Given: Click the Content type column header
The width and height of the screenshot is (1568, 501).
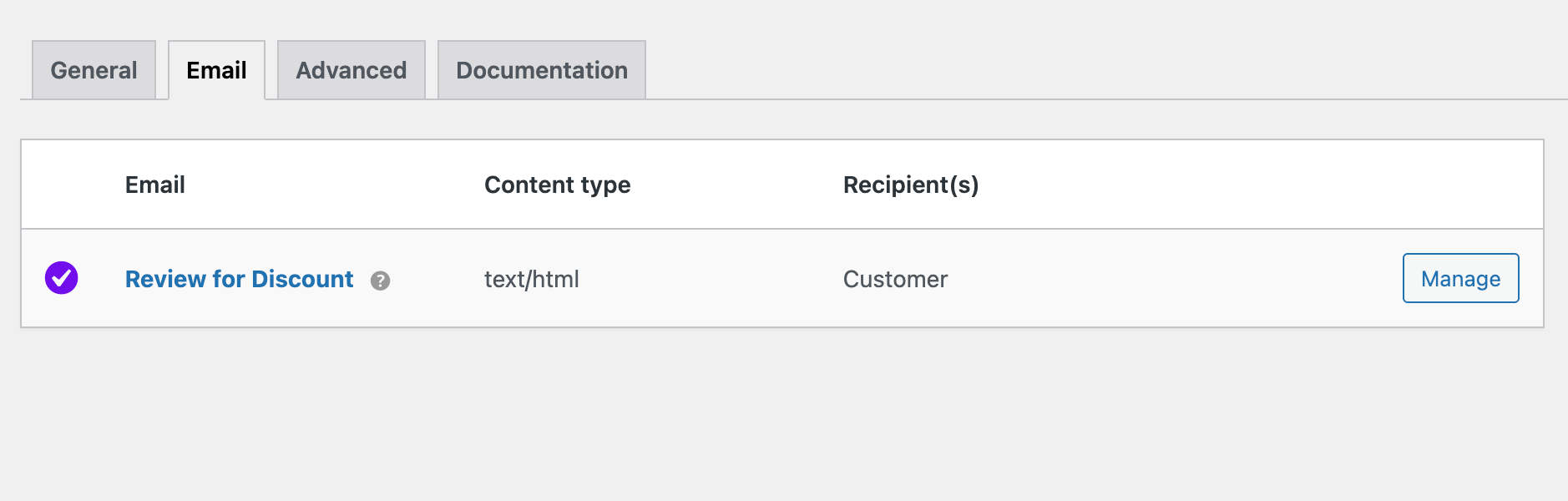Looking at the screenshot, I should 557,185.
